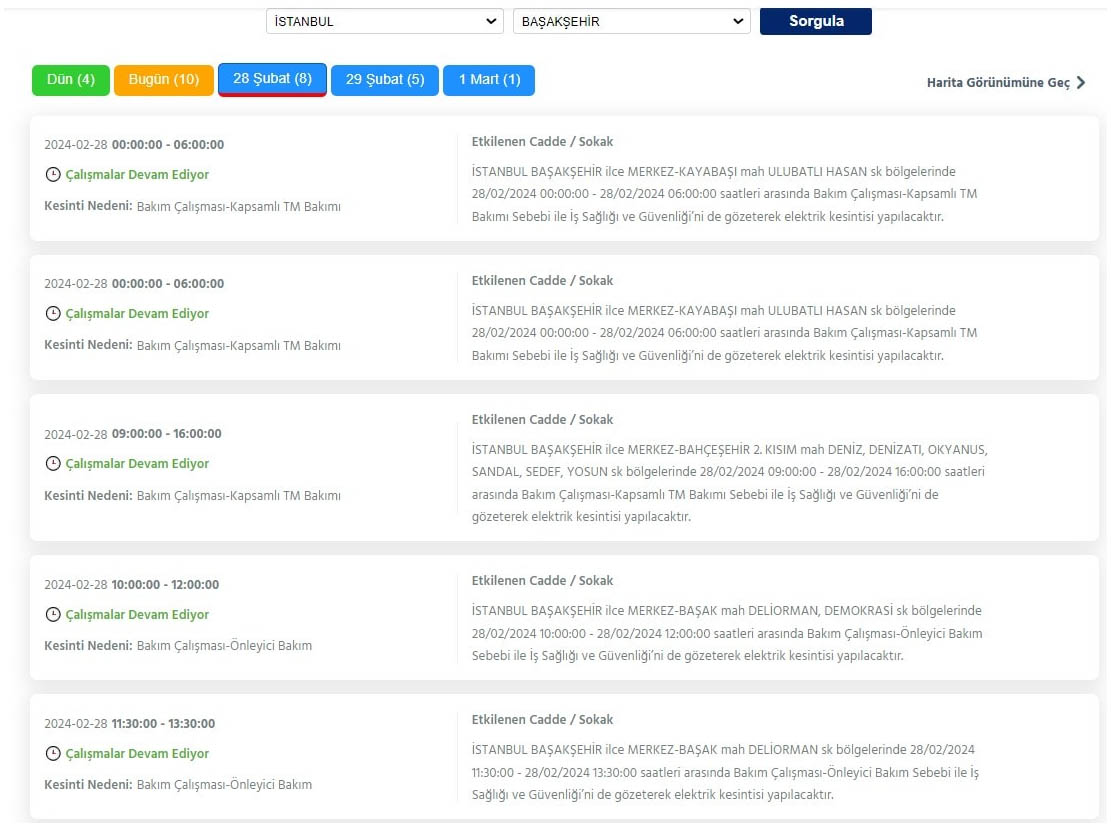Click the 2024-02-28 11:30:00 - 13:30:00 time label
Image resolution: width=1111 pixels, height=830 pixels.
tap(130, 724)
